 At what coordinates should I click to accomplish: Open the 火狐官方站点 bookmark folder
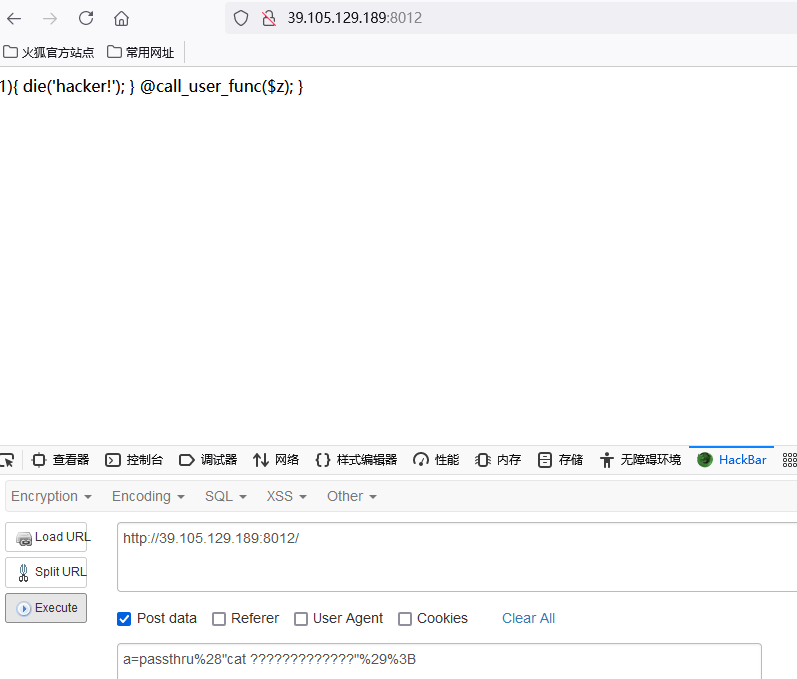(49, 52)
